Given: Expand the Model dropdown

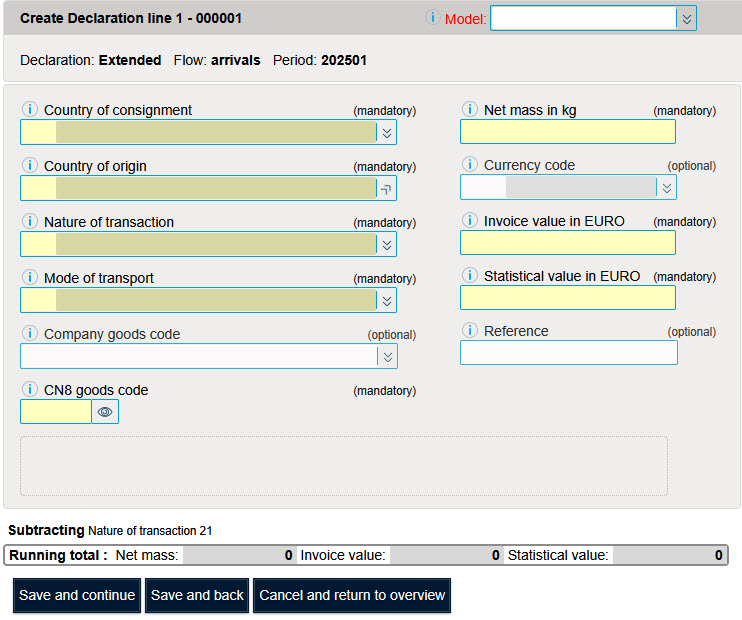Looking at the screenshot, I should (x=685, y=18).
